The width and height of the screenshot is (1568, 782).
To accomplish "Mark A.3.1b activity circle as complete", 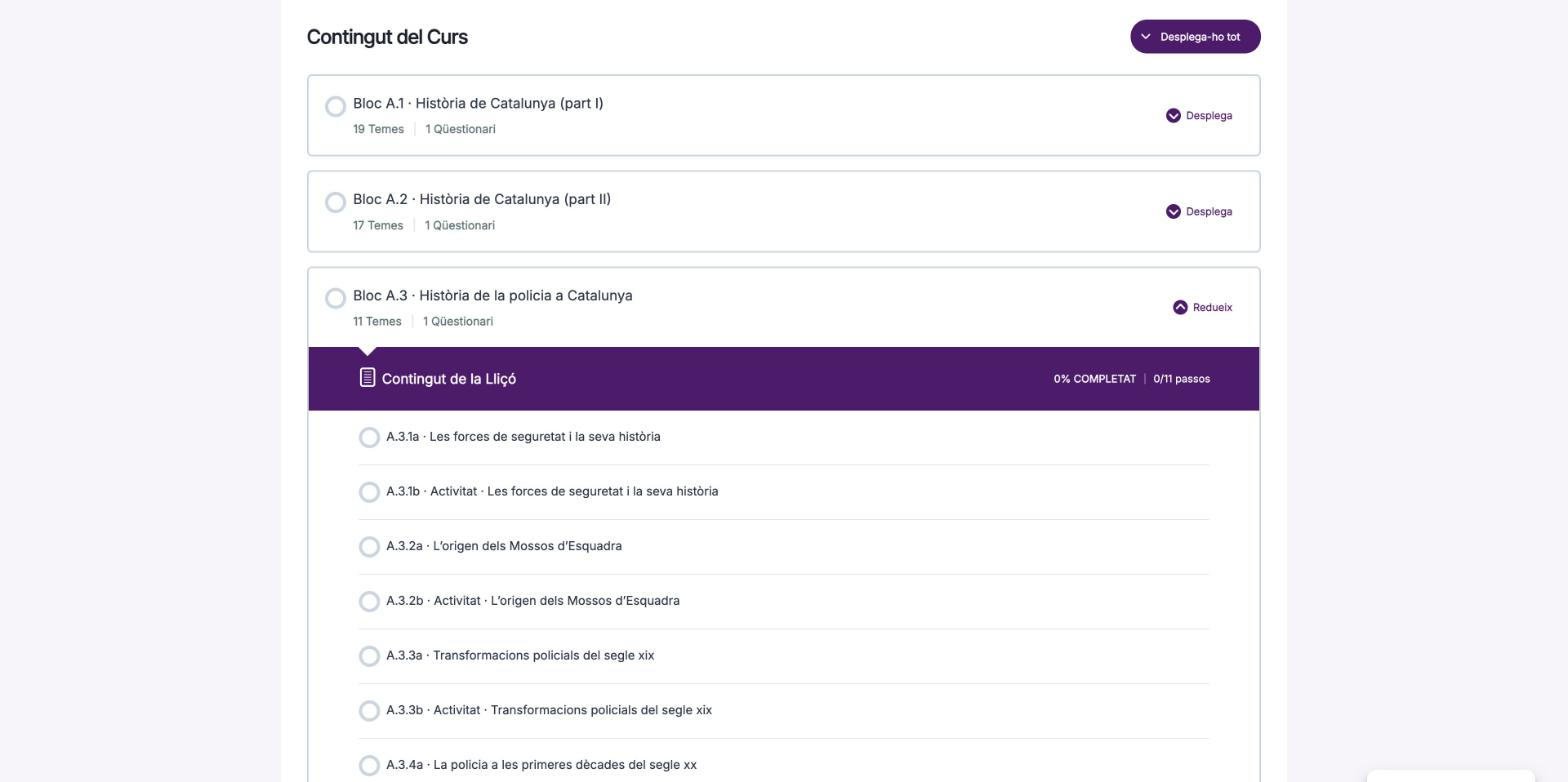I will tap(369, 492).
